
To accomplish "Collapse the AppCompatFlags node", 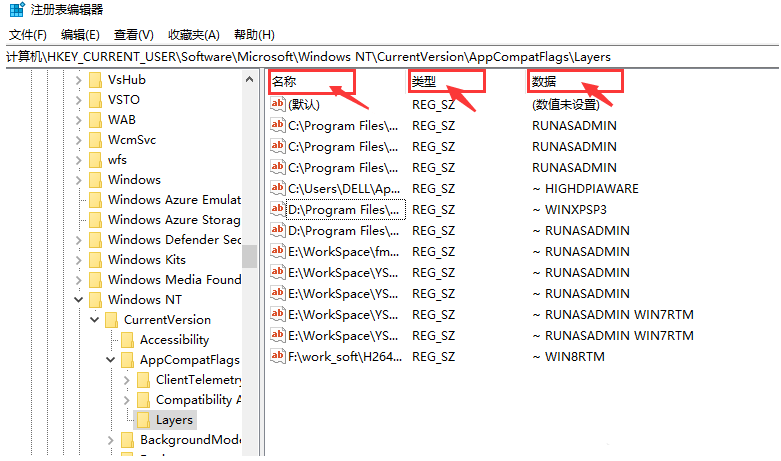I will (111, 359).
